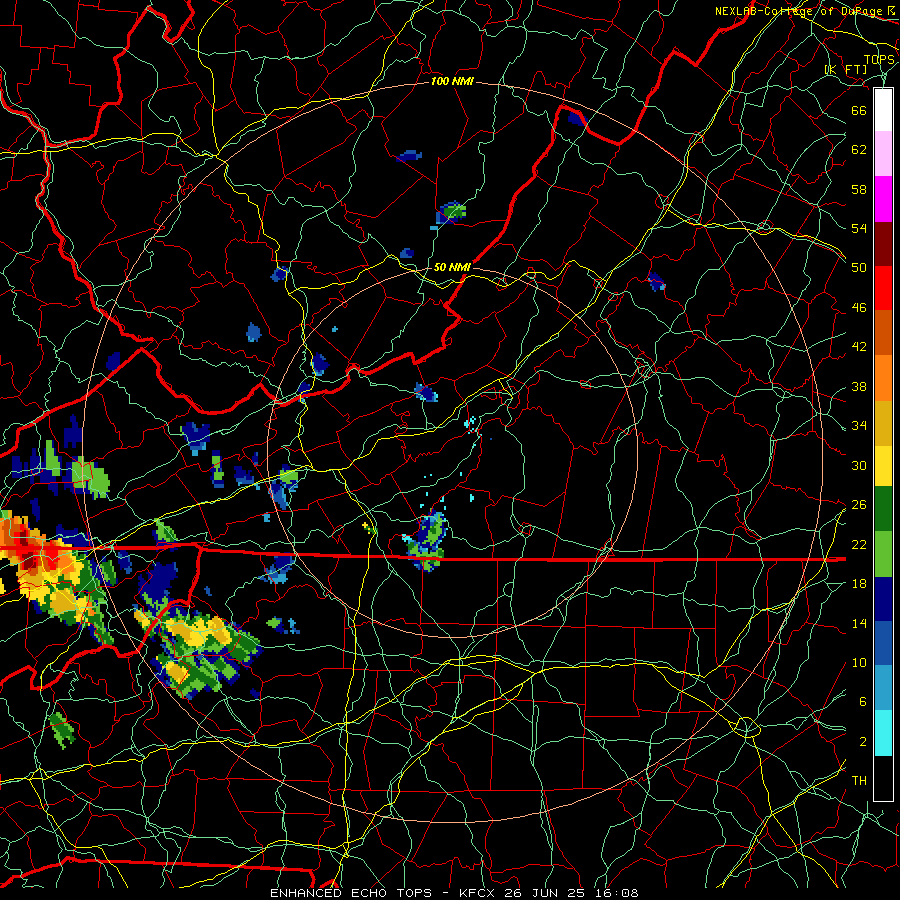Click the 'NEXLAB-College of DuPage' credit text
The image size is (900, 900).
(798, 11)
